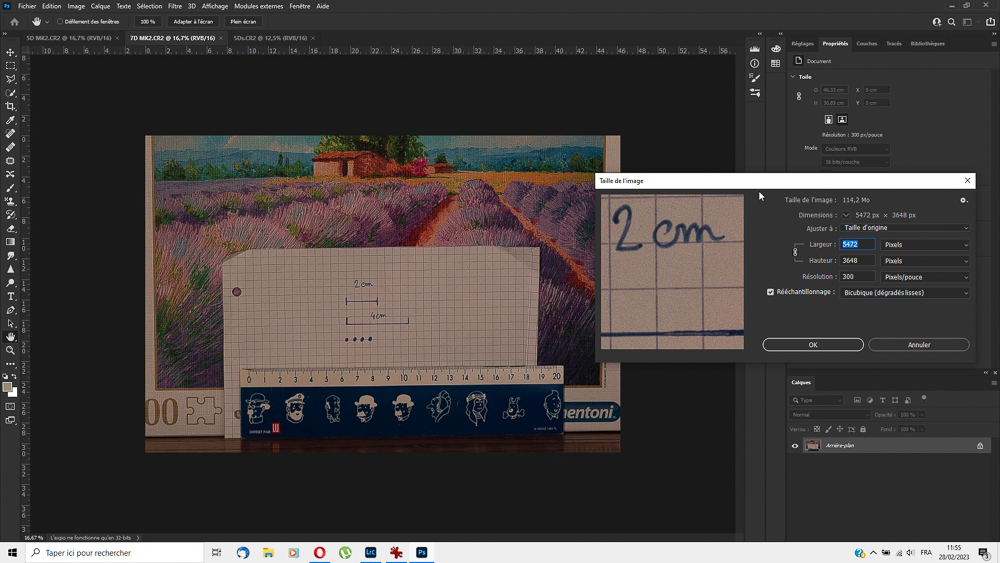1000x563 pixels.
Task: Click the Résolution value field
Action: [x=857, y=277]
